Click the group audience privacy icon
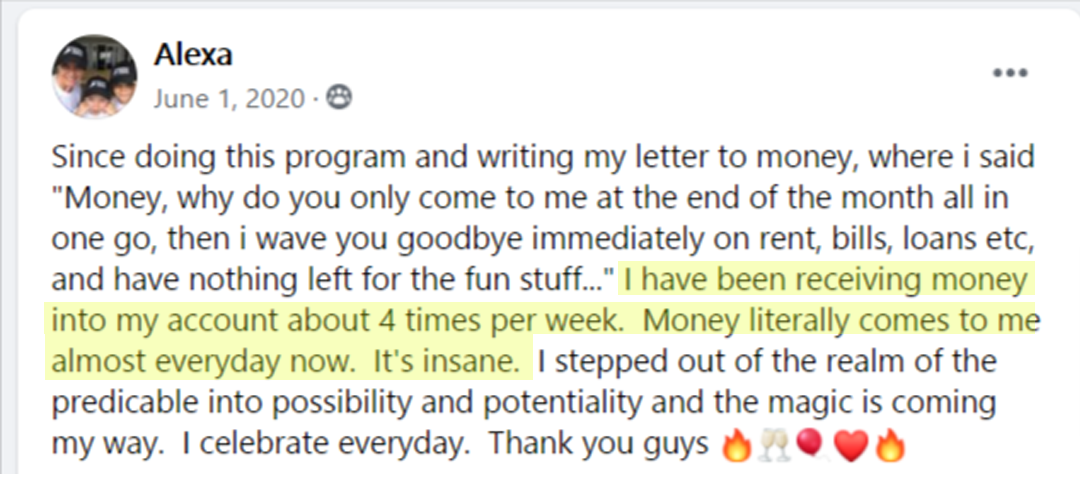 pos(338,99)
